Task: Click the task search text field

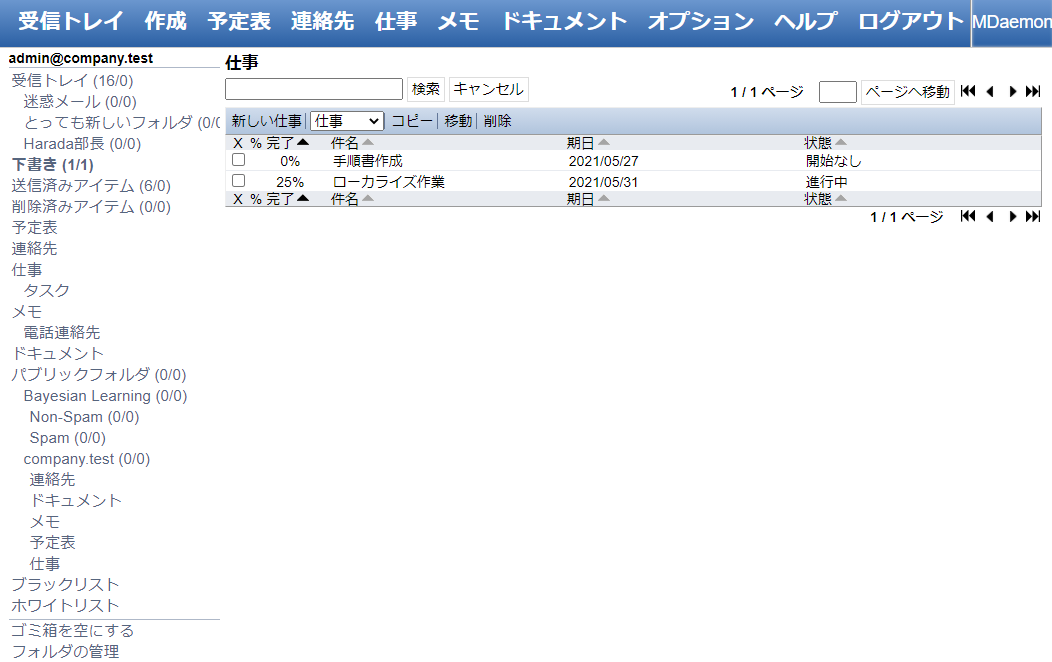Action: (x=314, y=89)
